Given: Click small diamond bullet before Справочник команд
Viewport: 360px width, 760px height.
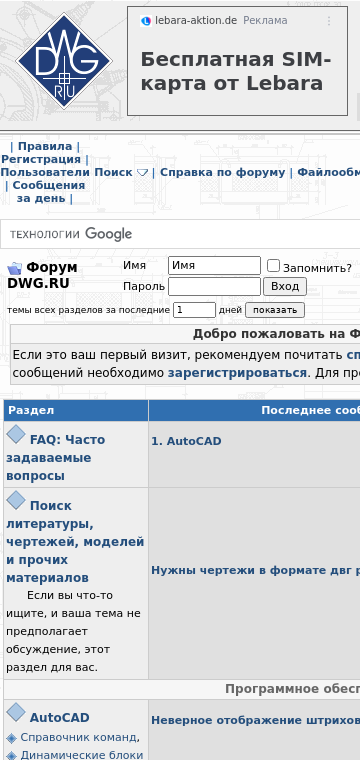Looking at the screenshot, I should pyautogui.click(x=12, y=738).
